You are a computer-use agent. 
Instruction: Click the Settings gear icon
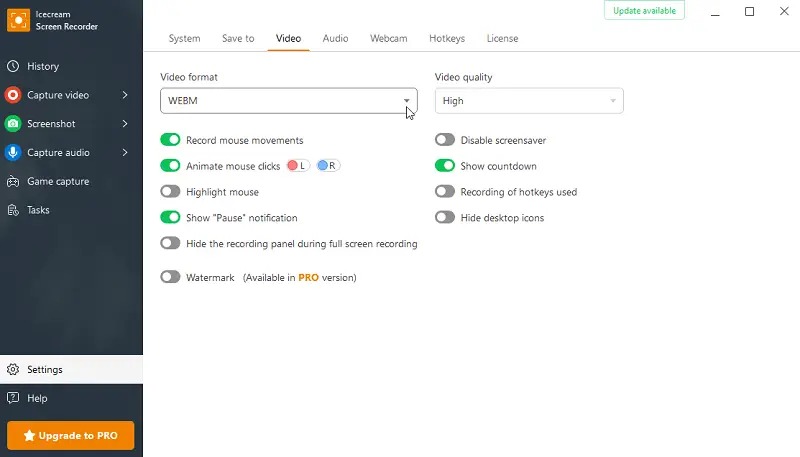tap(13, 369)
